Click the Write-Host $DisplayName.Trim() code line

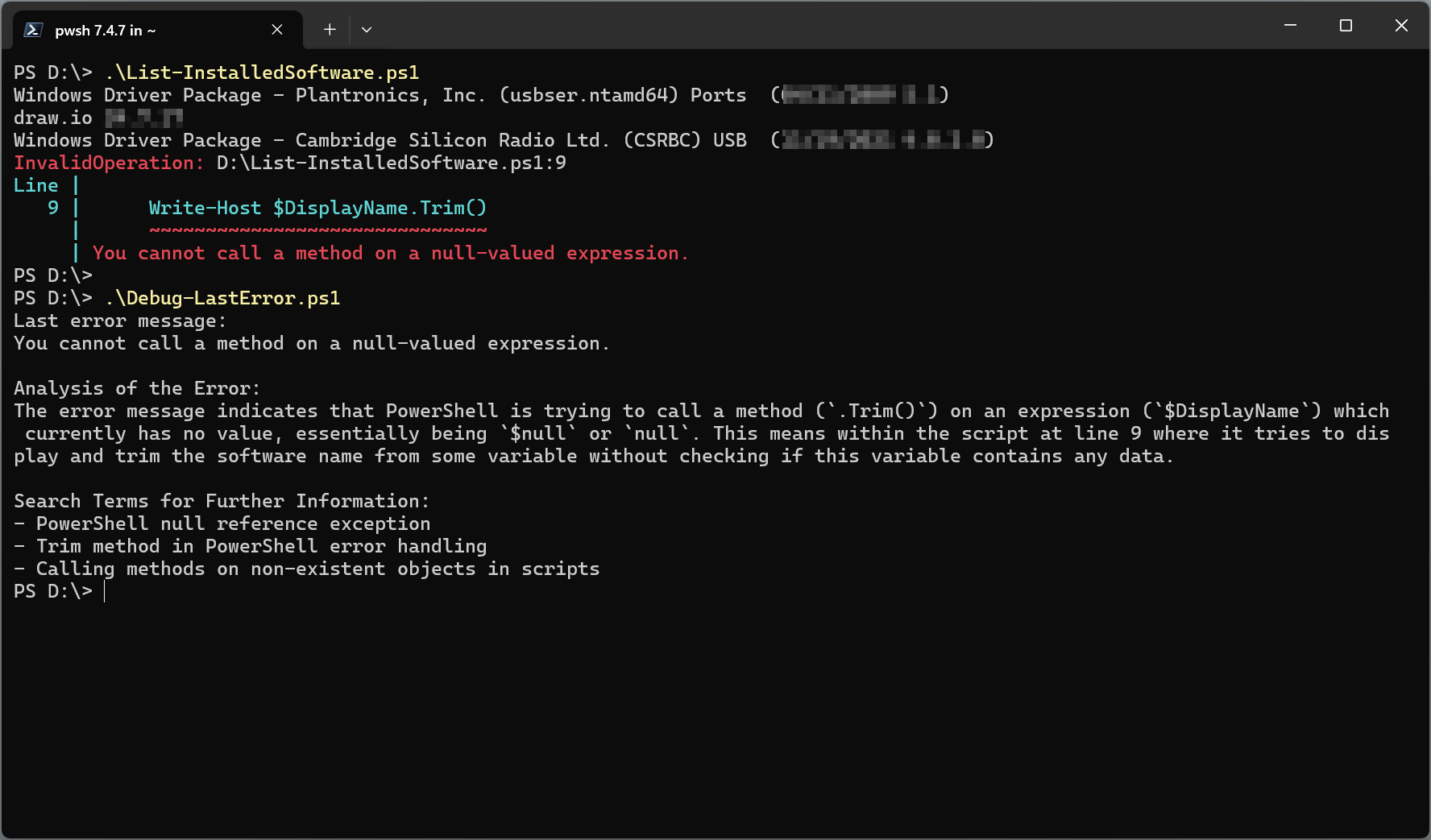click(317, 208)
